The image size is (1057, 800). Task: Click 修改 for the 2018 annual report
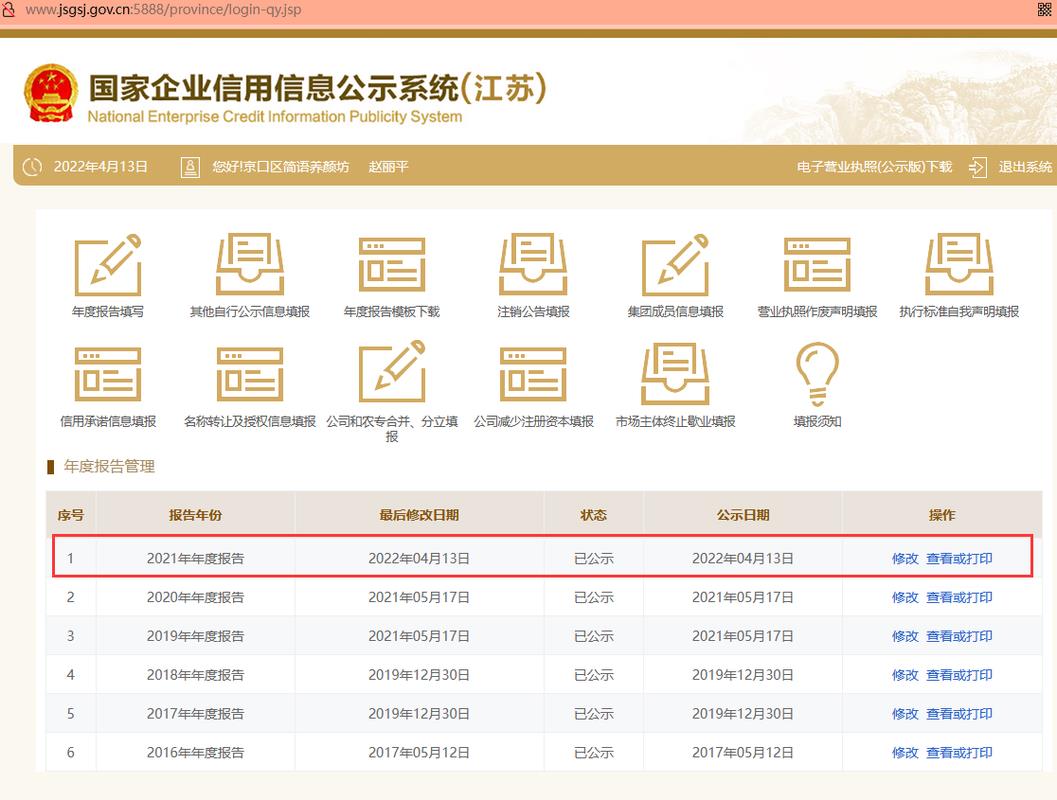904,674
